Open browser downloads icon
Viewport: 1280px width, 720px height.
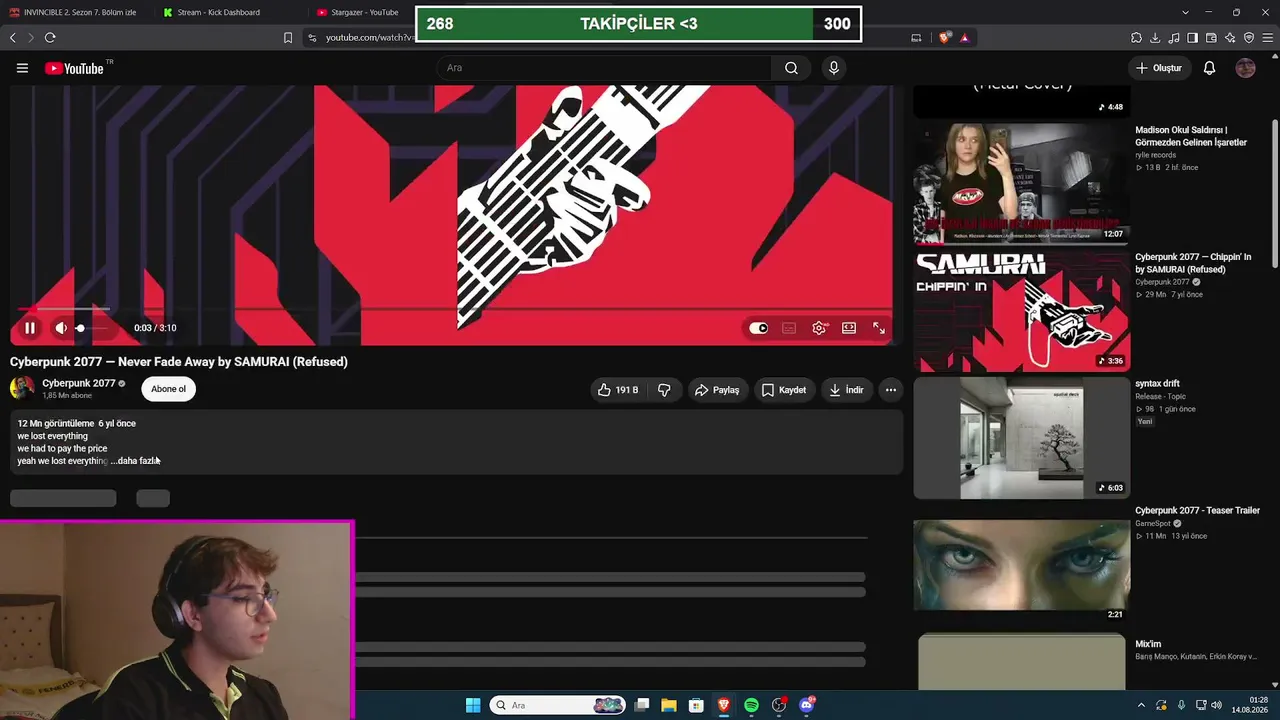[1155, 38]
